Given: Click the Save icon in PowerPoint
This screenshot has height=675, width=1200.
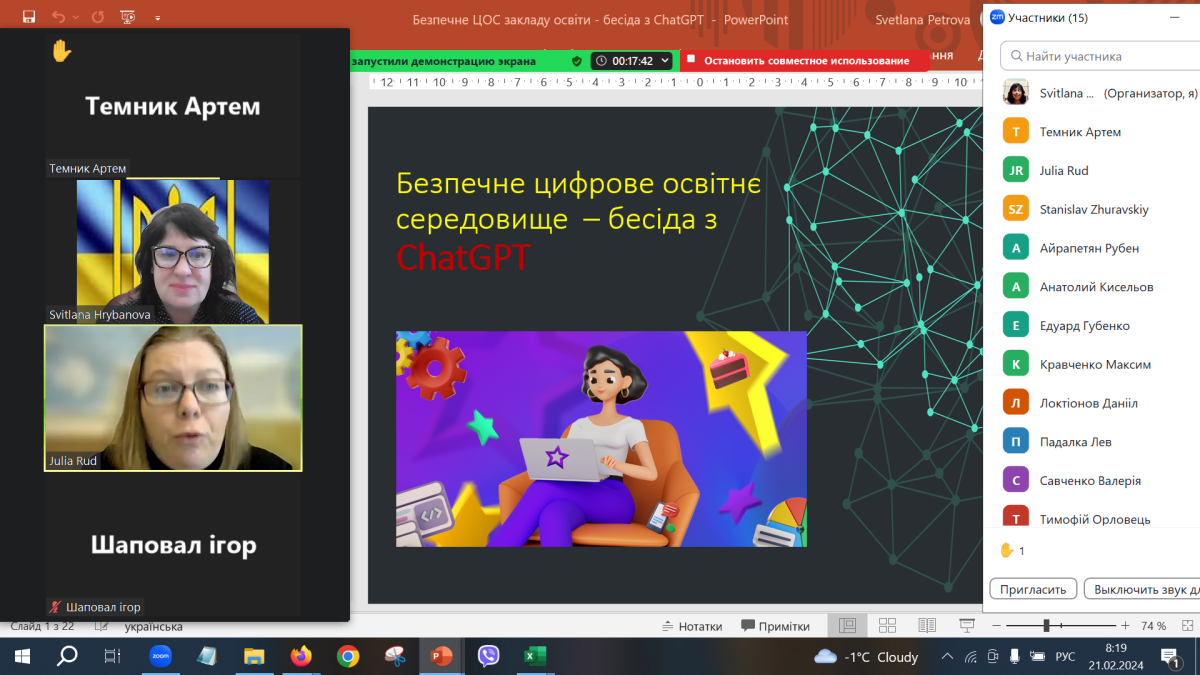Looking at the screenshot, I should [29, 17].
